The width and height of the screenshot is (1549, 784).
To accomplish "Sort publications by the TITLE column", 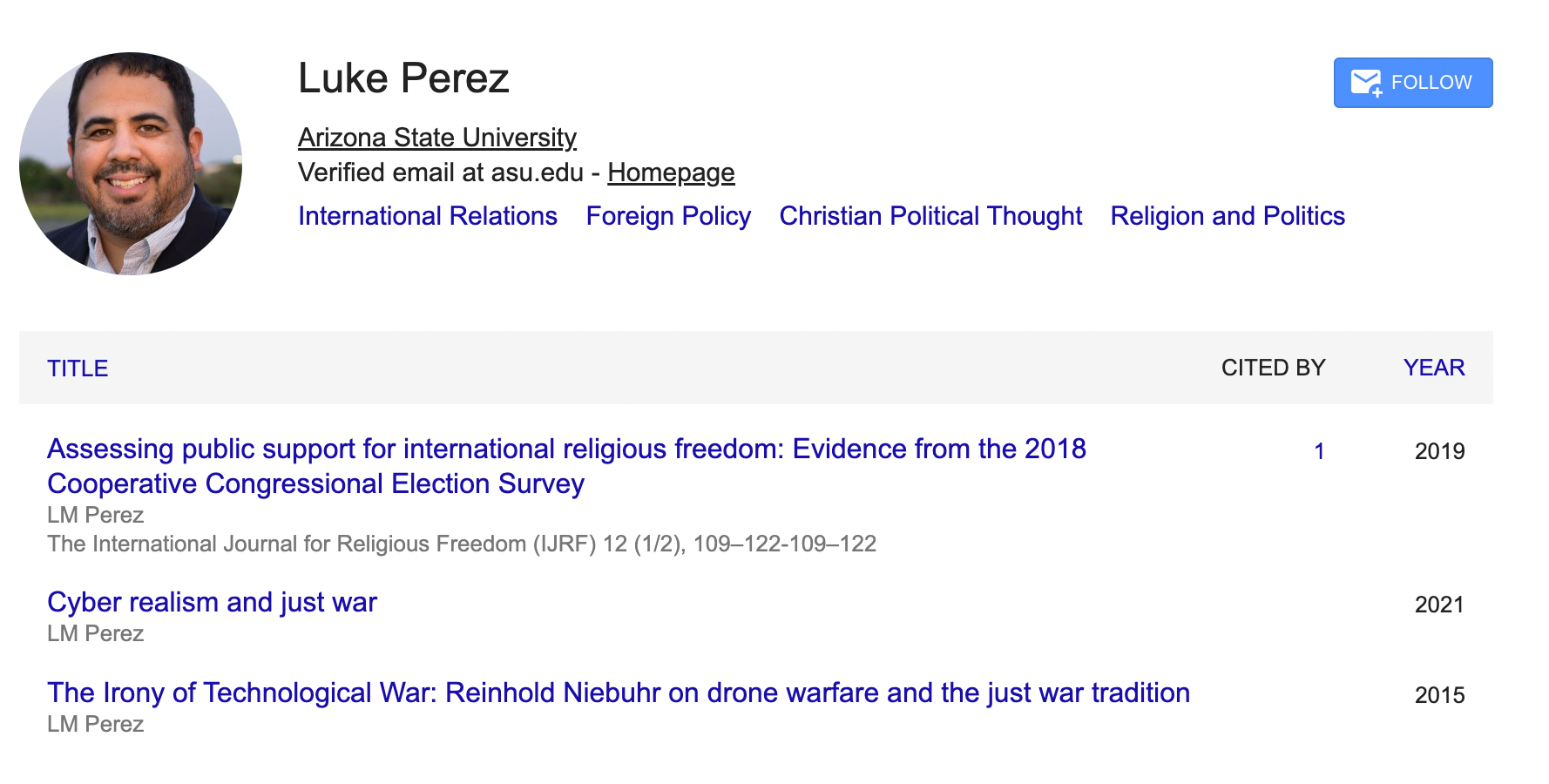I will [78, 368].
